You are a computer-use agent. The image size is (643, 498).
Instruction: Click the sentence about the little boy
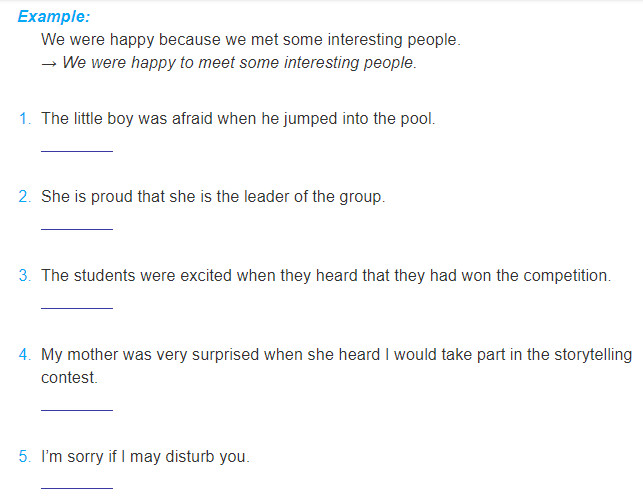point(238,119)
